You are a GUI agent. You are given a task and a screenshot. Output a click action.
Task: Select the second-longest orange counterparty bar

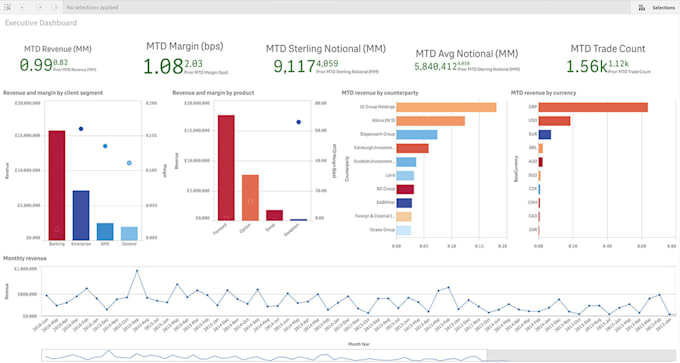431,121
